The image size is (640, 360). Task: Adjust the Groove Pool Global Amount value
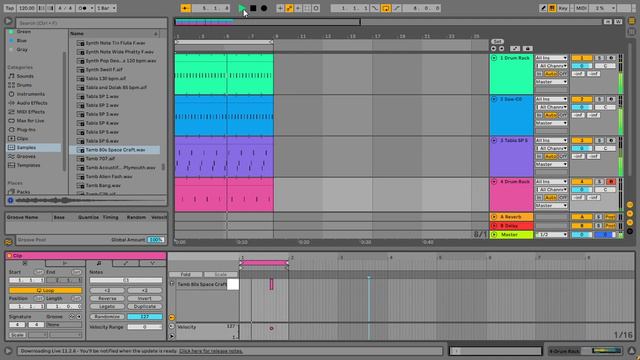156,240
